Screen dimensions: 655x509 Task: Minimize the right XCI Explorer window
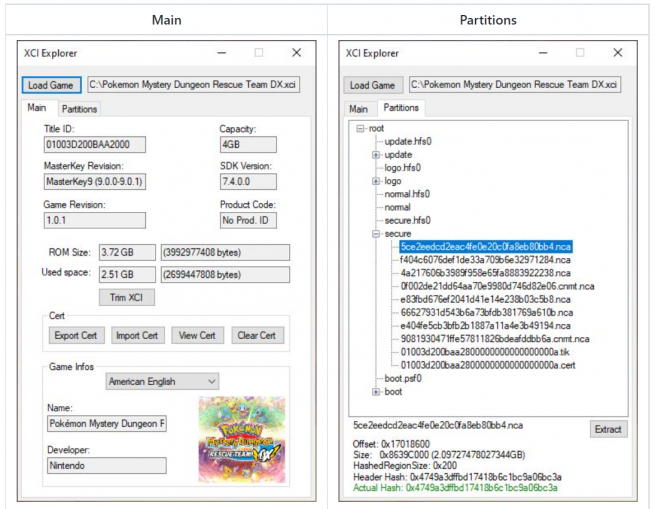coord(543,53)
